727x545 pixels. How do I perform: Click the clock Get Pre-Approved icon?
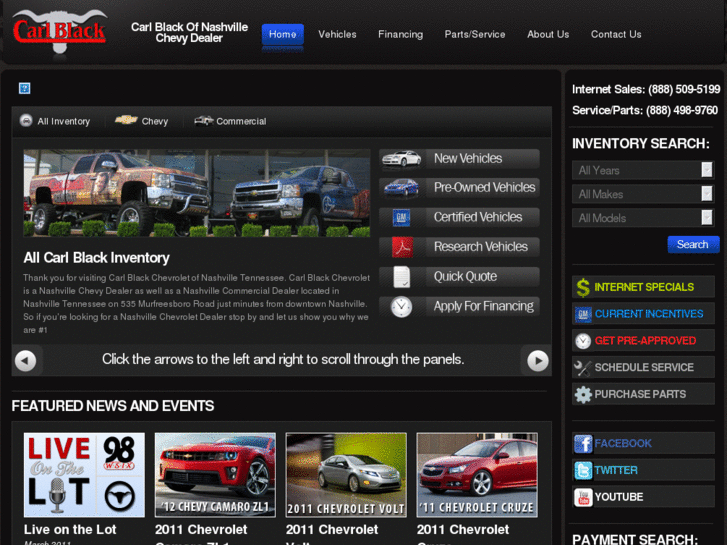click(583, 341)
